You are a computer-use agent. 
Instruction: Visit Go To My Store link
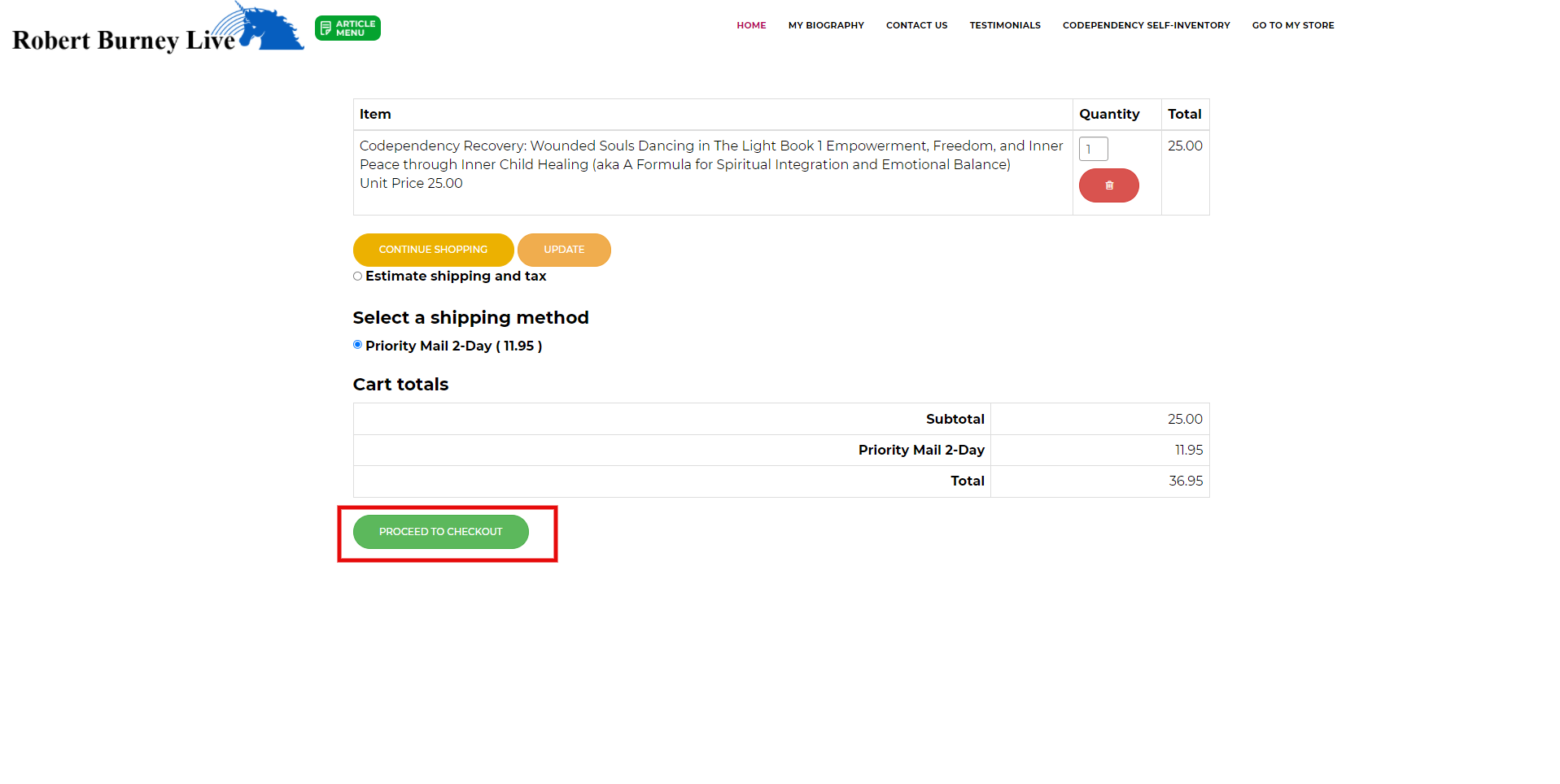1292,25
